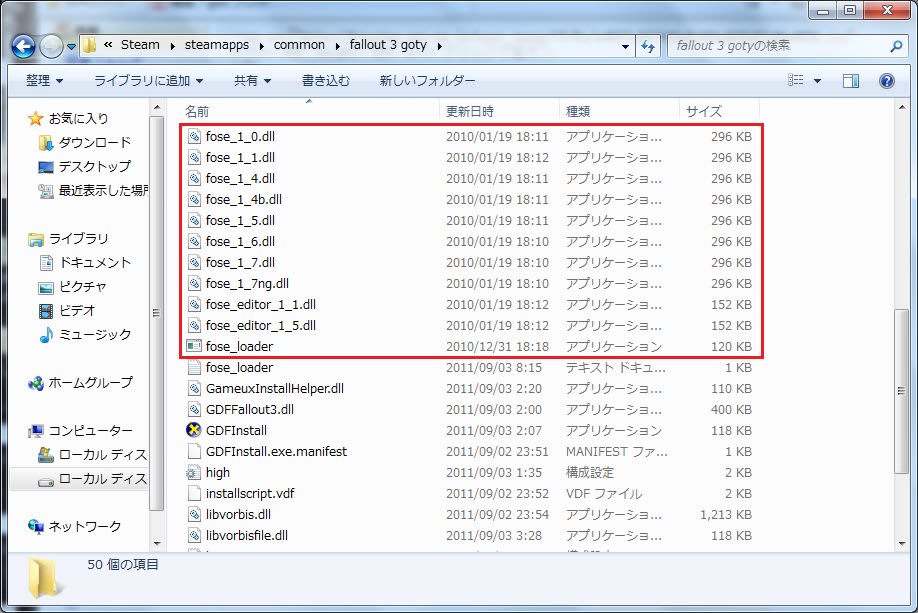This screenshot has height=613, width=918.
Task: Select the high configuration file icon
Action: coord(194,472)
